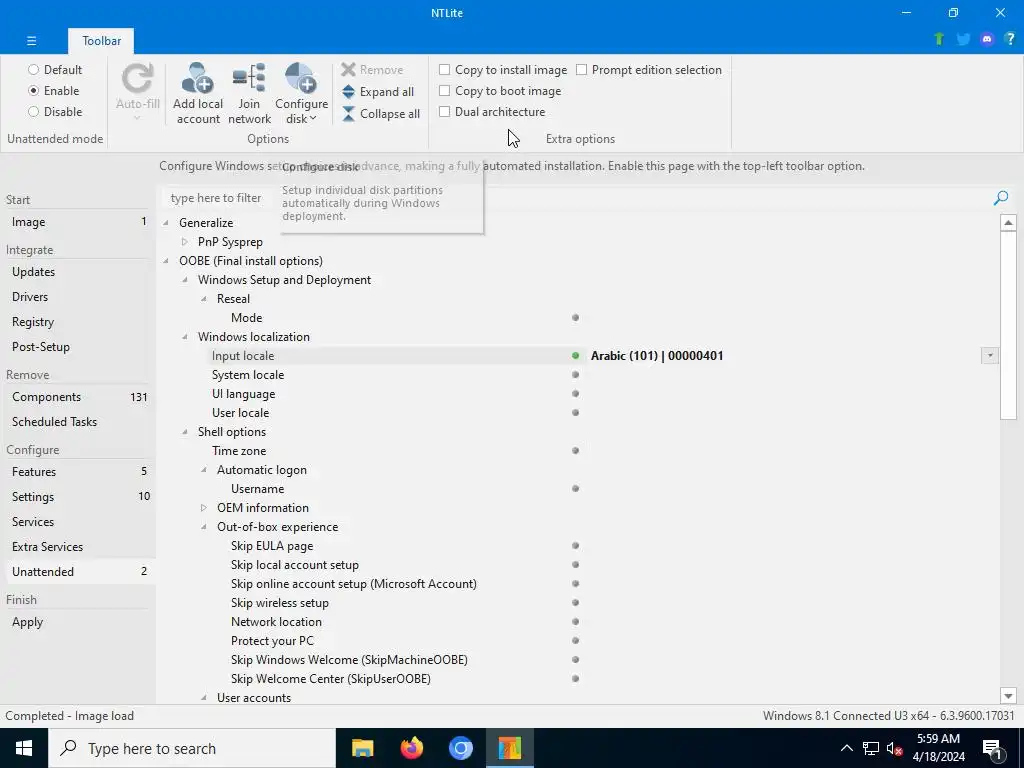Collapse the Out-of-box experience node
The image size is (1024, 768).
click(204, 526)
